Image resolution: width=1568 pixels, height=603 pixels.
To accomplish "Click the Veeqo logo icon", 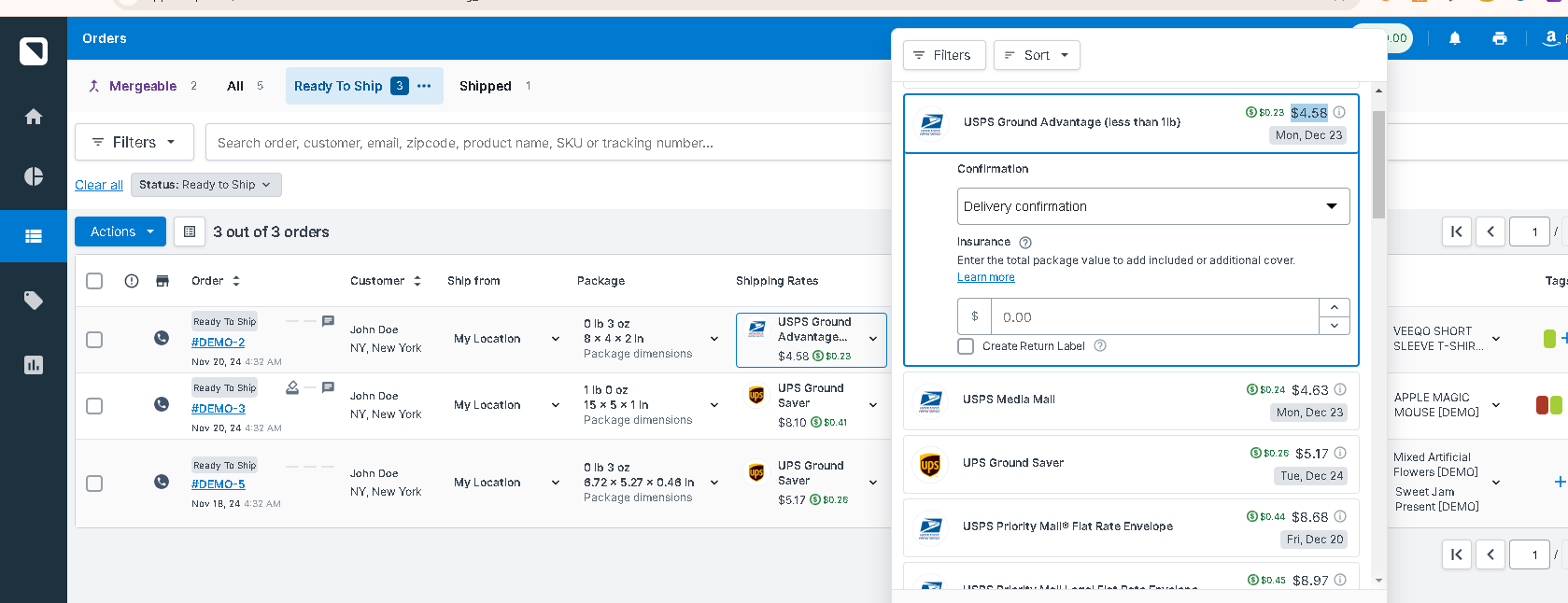I will pos(34,50).
